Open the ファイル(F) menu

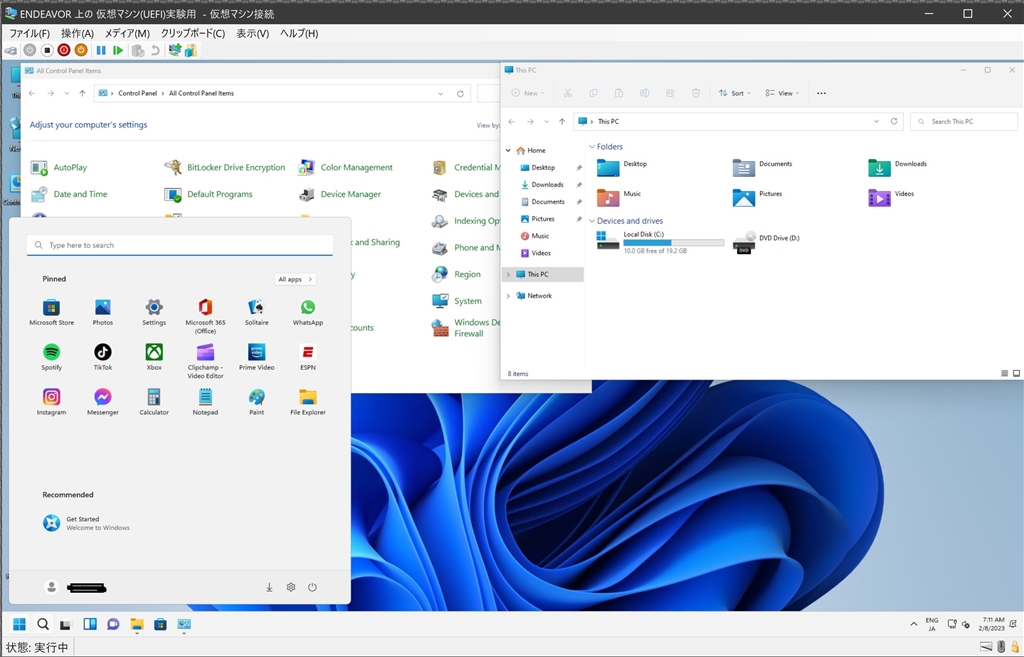coord(29,33)
